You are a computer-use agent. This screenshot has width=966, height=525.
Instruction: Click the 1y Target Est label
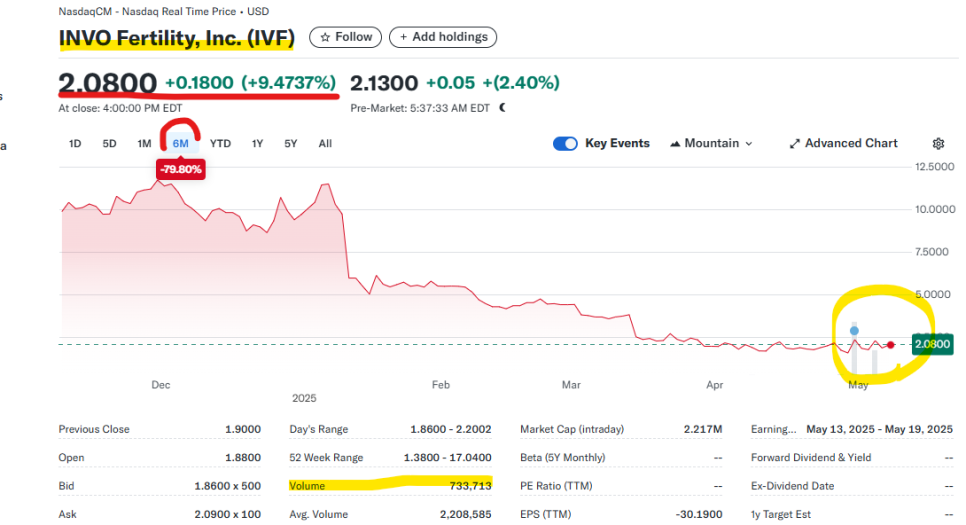[x=781, y=515]
